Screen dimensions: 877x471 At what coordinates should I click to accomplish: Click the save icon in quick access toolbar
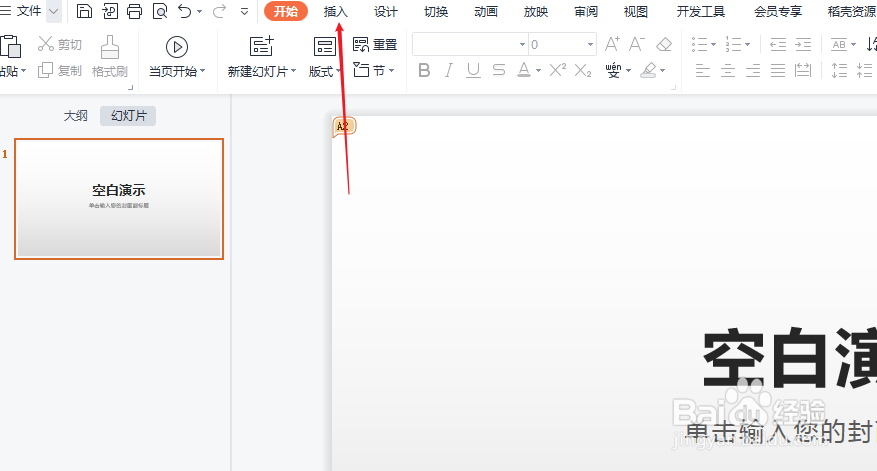point(84,11)
